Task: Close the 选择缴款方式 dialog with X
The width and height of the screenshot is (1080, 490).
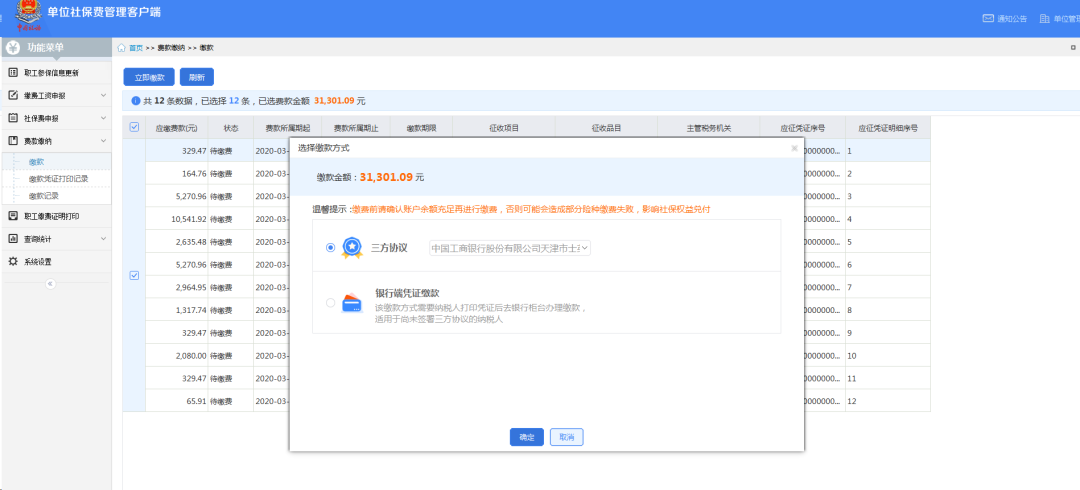Action: [x=794, y=148]
